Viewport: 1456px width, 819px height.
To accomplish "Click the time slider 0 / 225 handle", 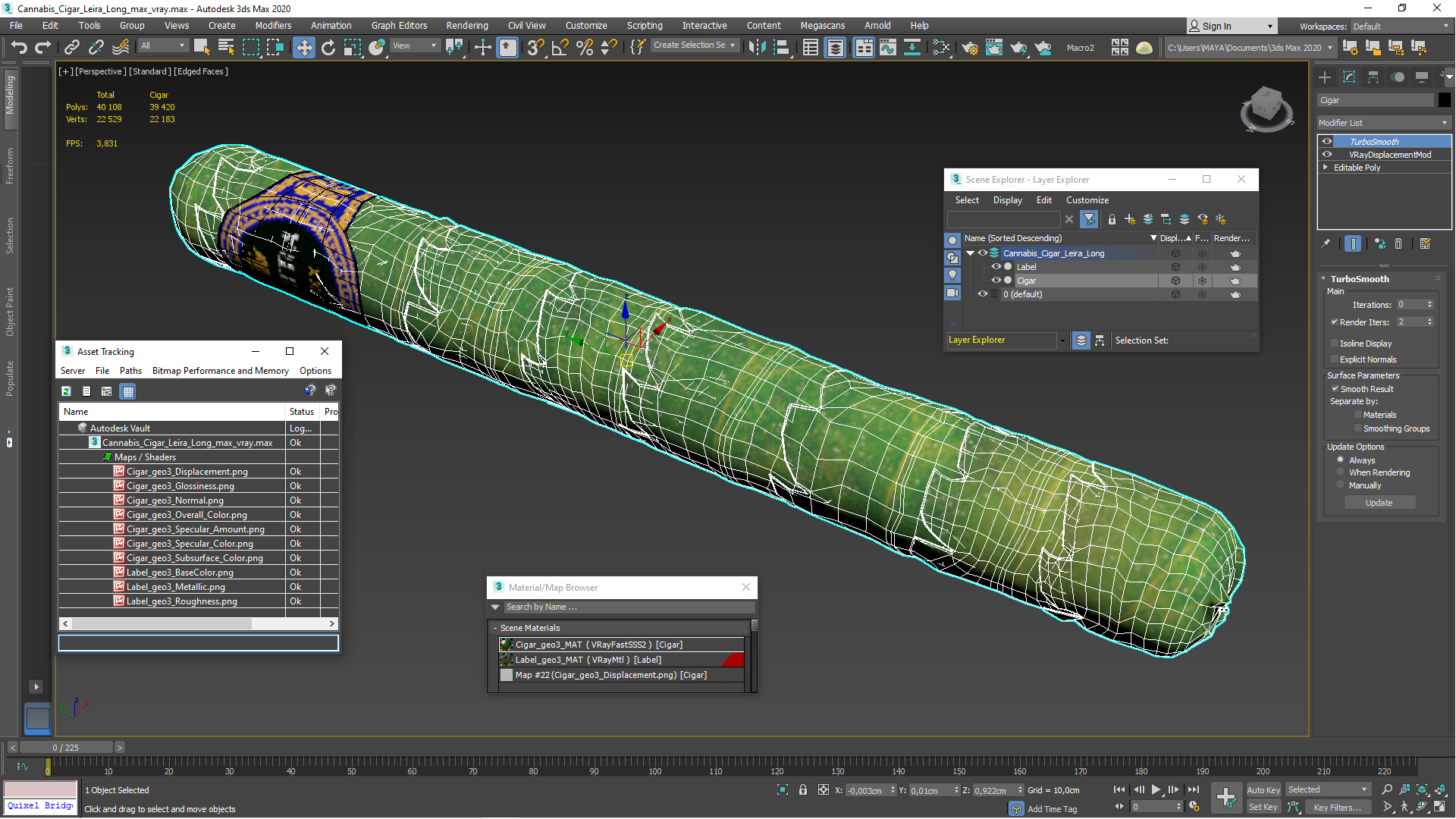I will (66, 748).
